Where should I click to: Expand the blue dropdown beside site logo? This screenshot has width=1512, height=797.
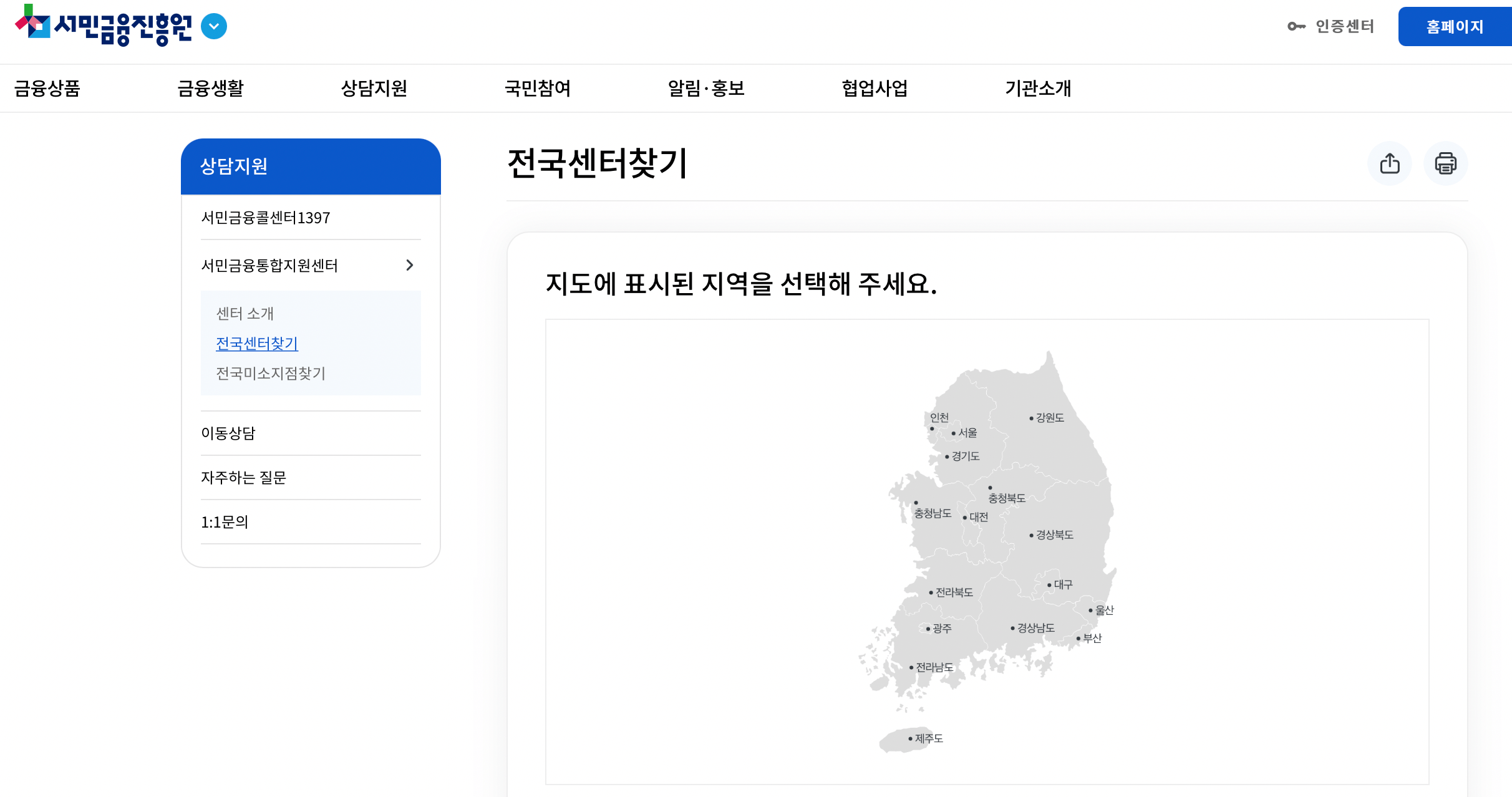pyautogui.click(x=214, y=26)
